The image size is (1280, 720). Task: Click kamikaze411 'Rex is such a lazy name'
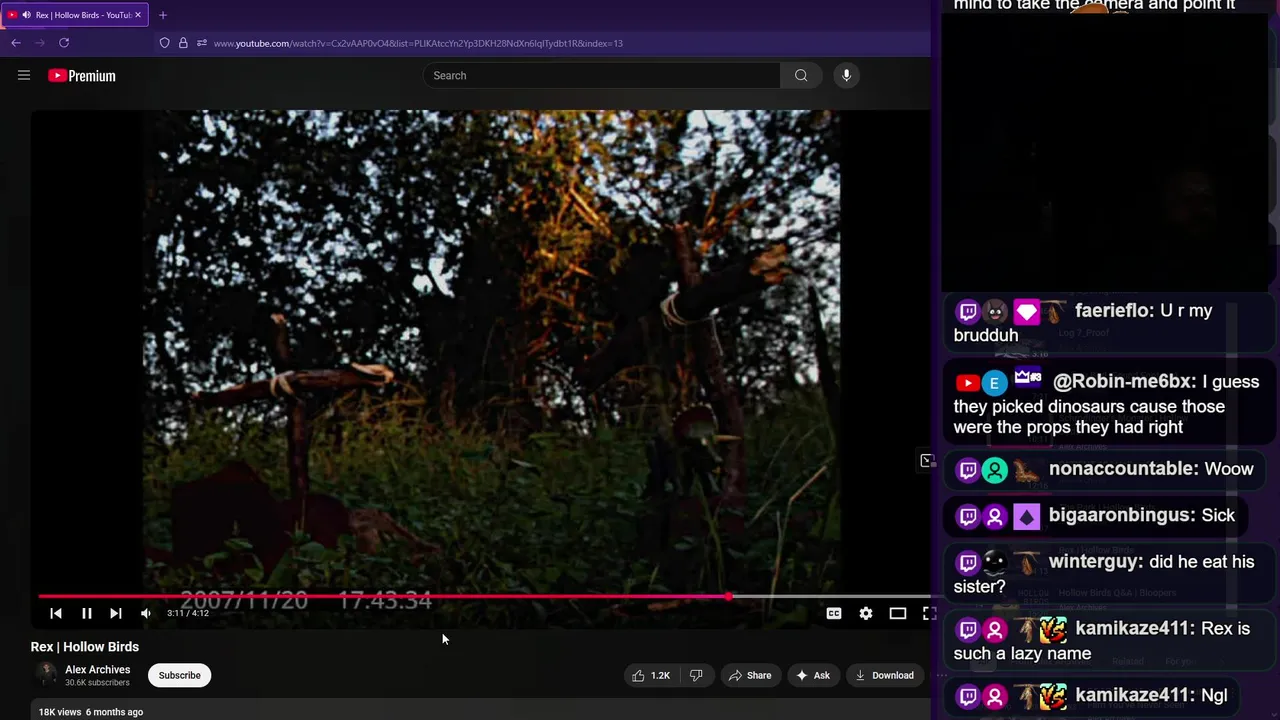[1109, 641]
